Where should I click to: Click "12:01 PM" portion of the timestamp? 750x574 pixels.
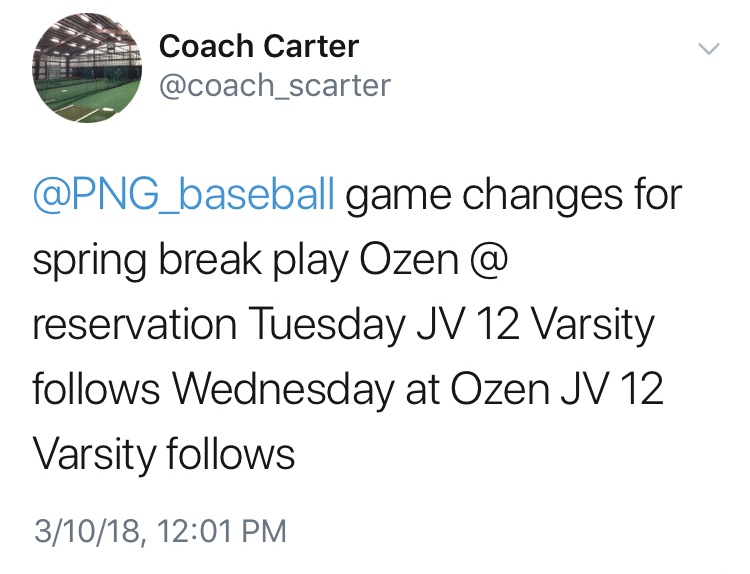[x=221, y=531]
